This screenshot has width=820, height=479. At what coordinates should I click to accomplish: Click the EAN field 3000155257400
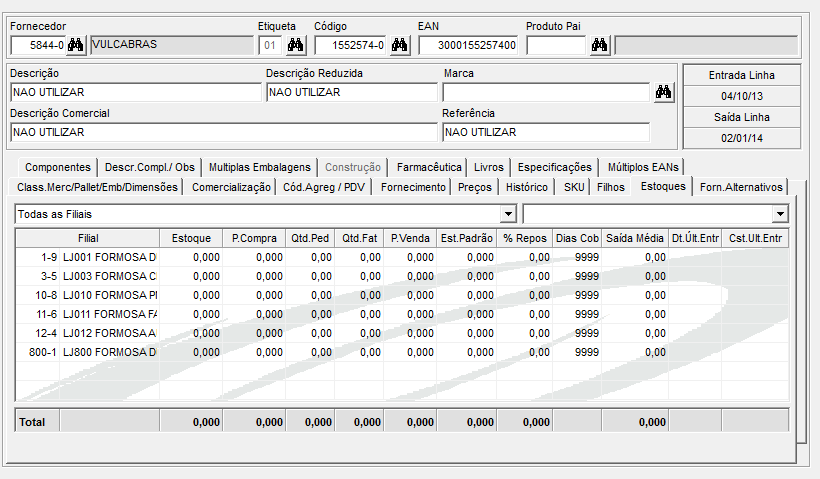468,45
